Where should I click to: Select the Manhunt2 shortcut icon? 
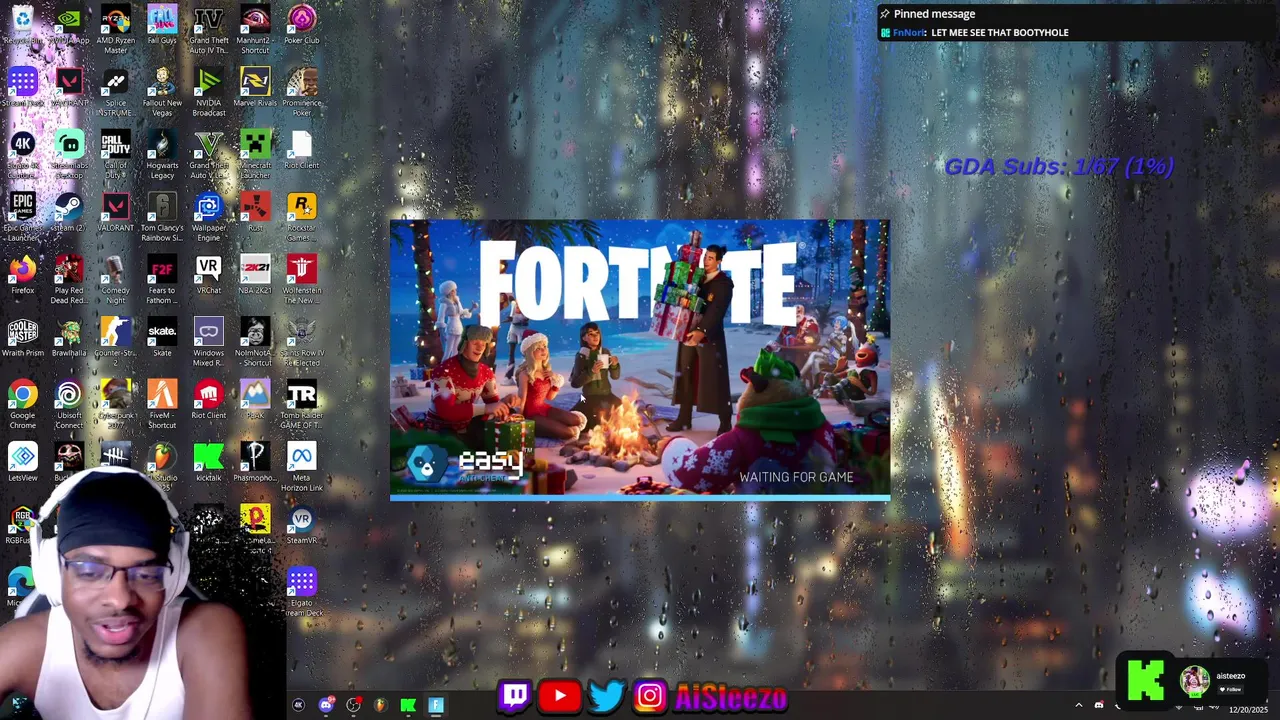click(x=255, y=30)
